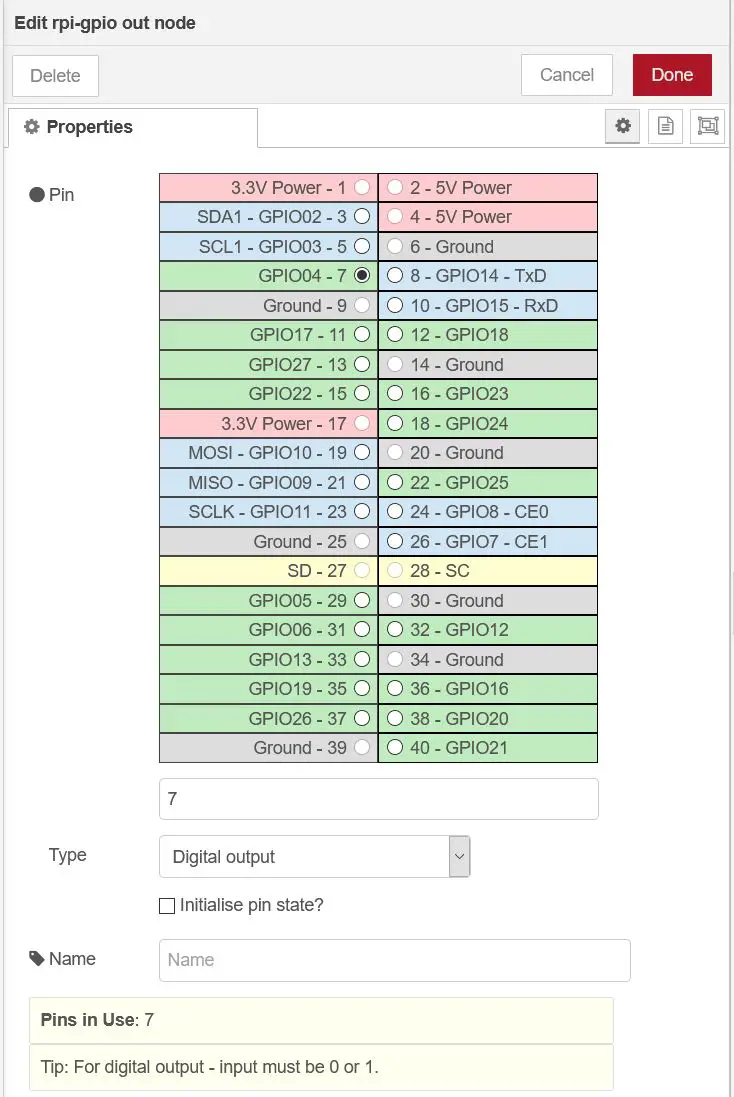Click the Pin label circle icon
This screenshot has width=734, height=1097.
point(37,195)
